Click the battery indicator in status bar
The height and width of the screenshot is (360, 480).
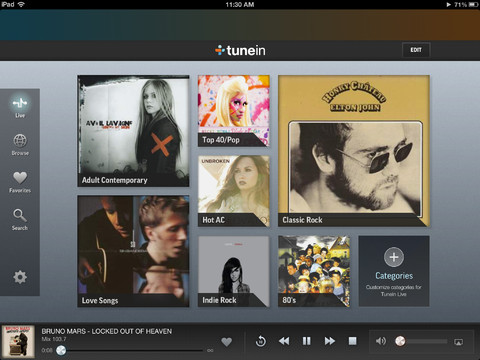click(x=473, y=5)
